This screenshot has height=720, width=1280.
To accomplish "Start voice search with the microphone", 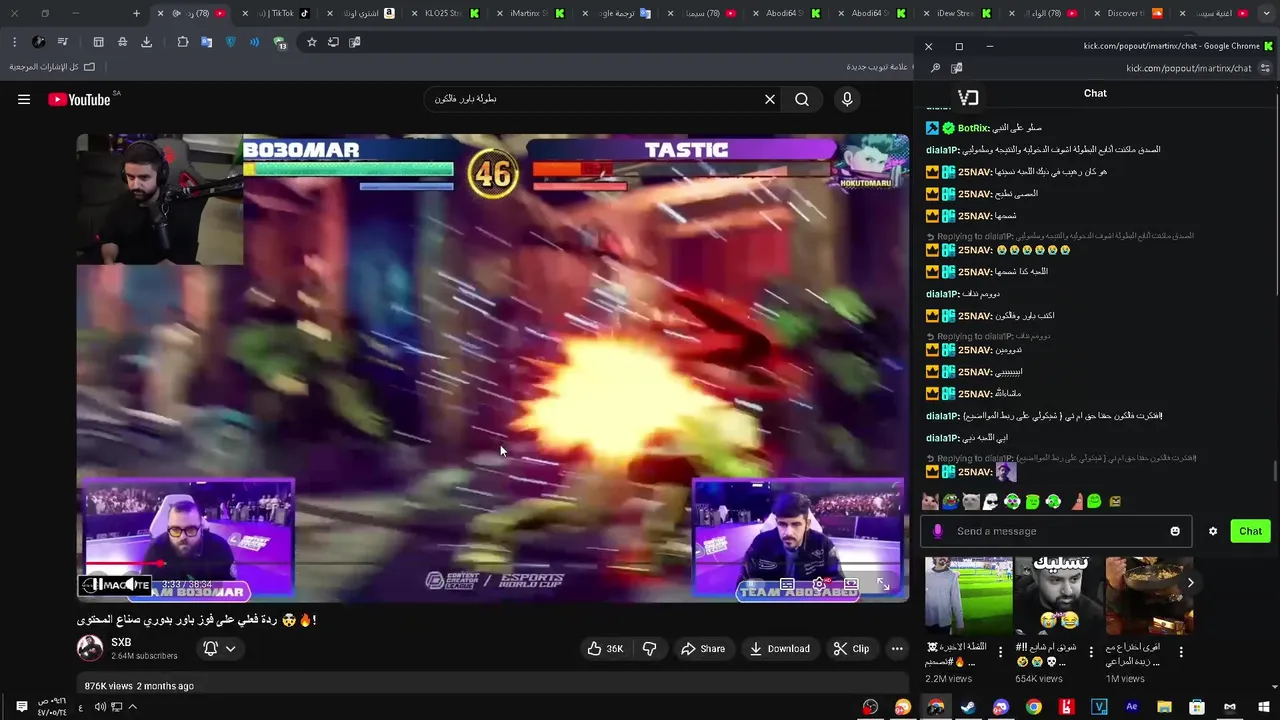I will coord(847,99).
